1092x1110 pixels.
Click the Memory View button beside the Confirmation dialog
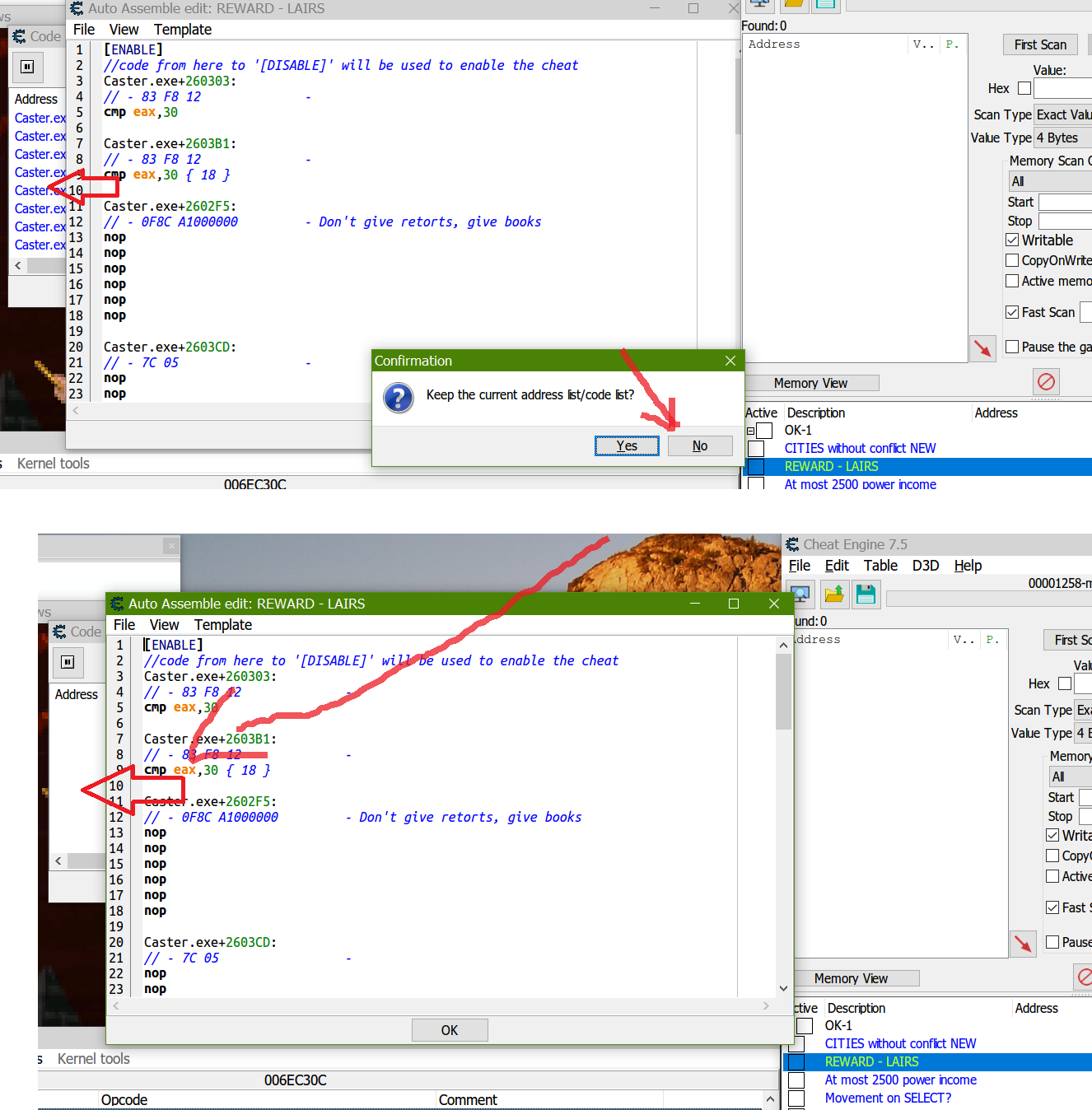(810, 383)
